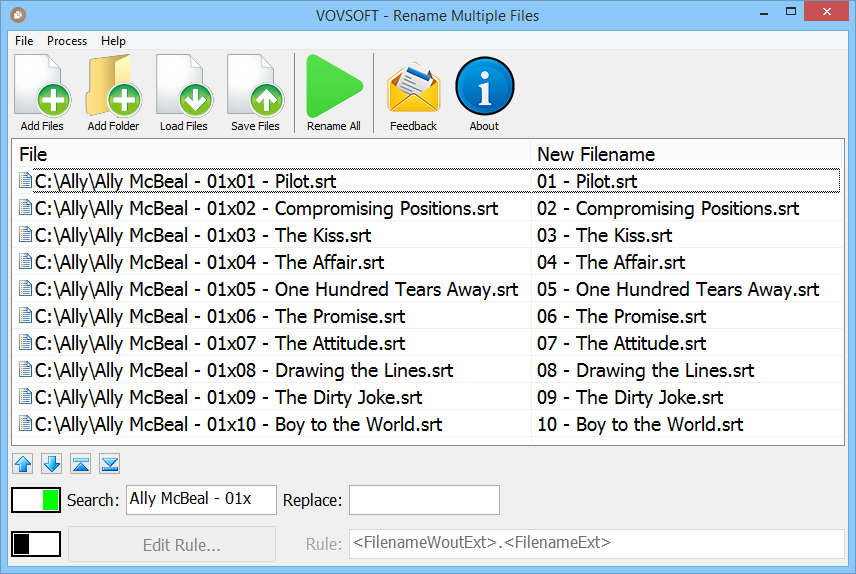Click the file icon of the 01x05 row
856x574 pixels.
point(25,288)
